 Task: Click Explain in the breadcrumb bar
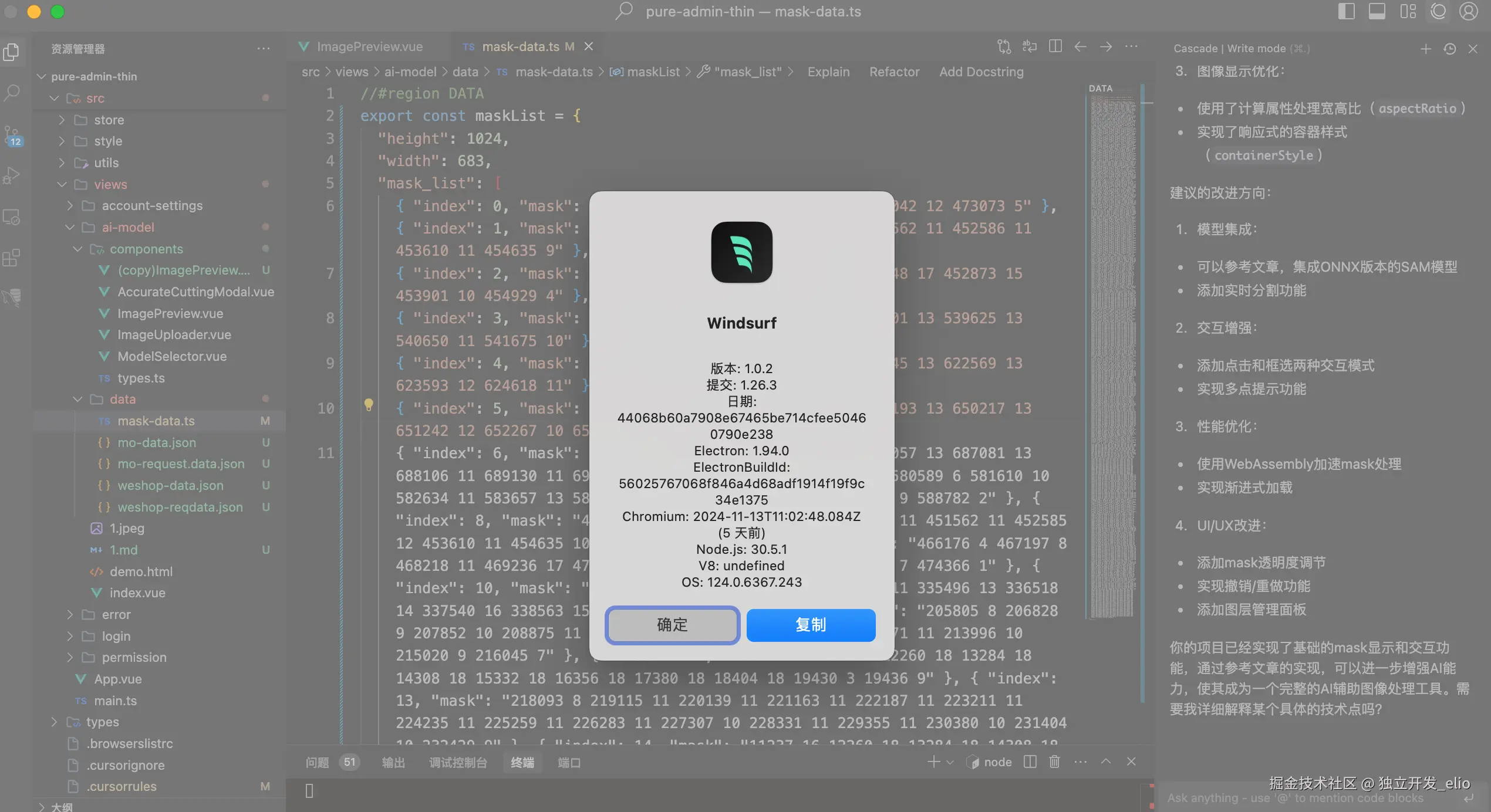pos(828,72)
